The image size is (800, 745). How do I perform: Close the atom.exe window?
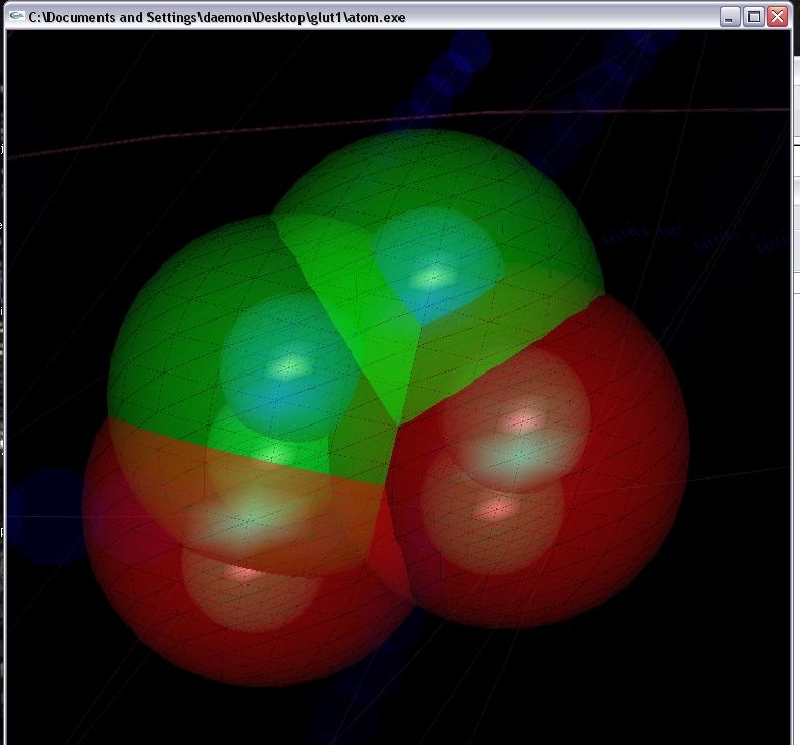[x=777, y=17]
